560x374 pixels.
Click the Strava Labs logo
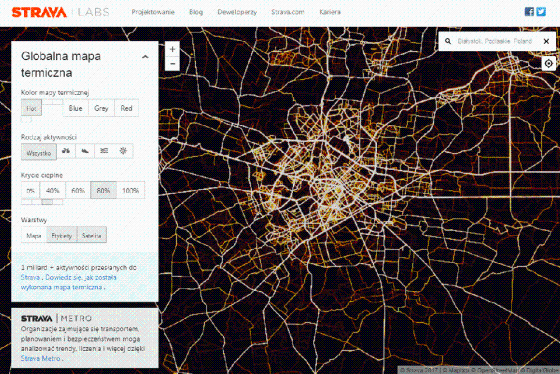tap(60, 12)
